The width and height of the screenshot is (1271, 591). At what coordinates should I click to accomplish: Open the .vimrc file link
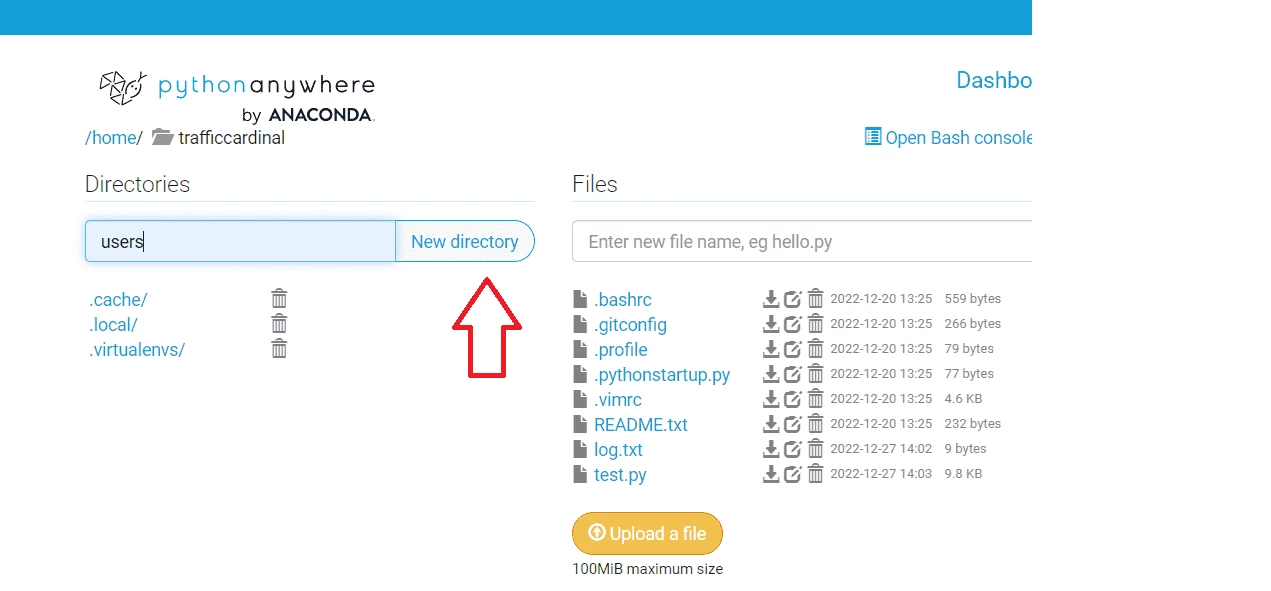coord(617,400)
